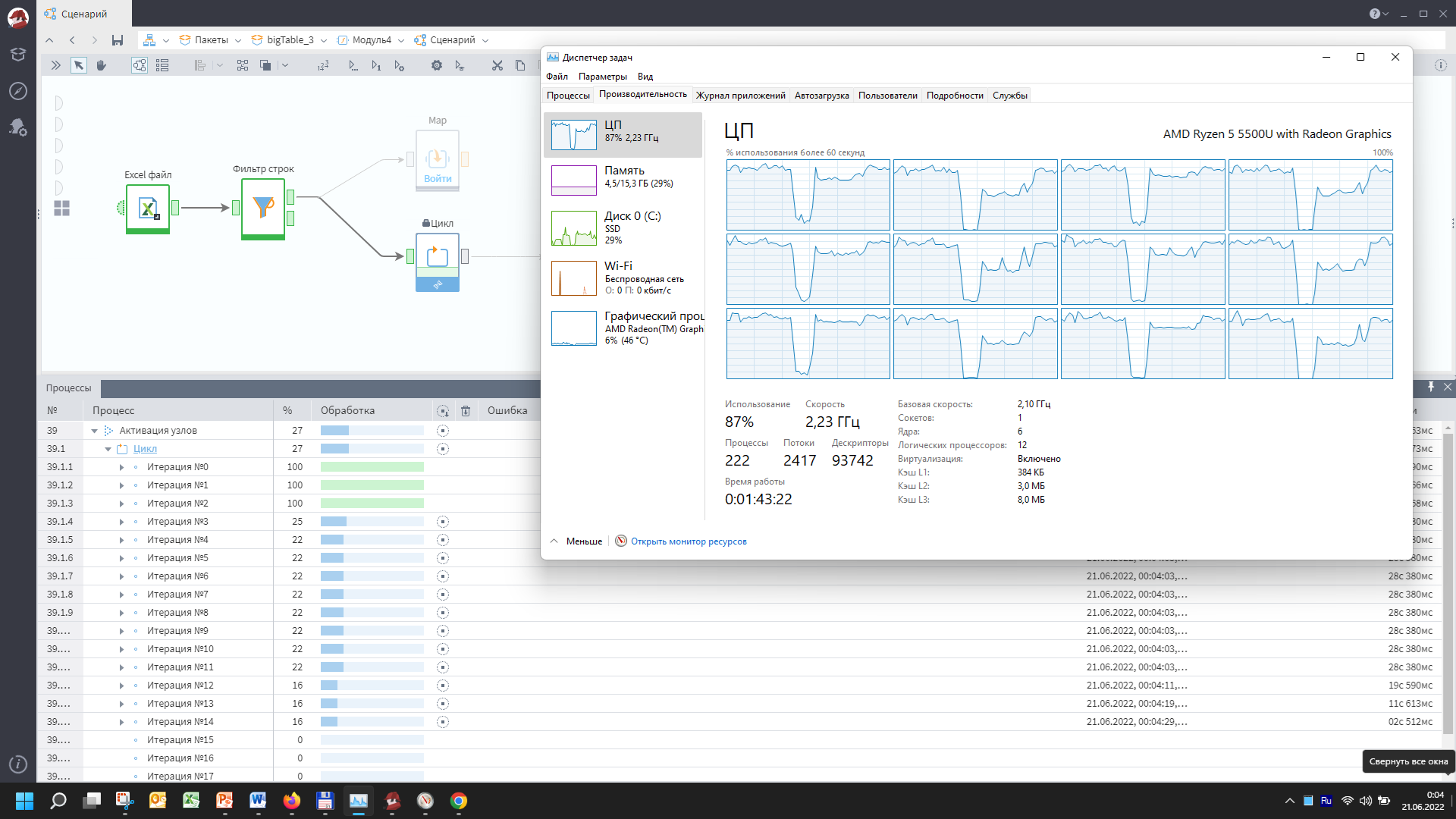Click the row filter node

[x=263, y=208]
